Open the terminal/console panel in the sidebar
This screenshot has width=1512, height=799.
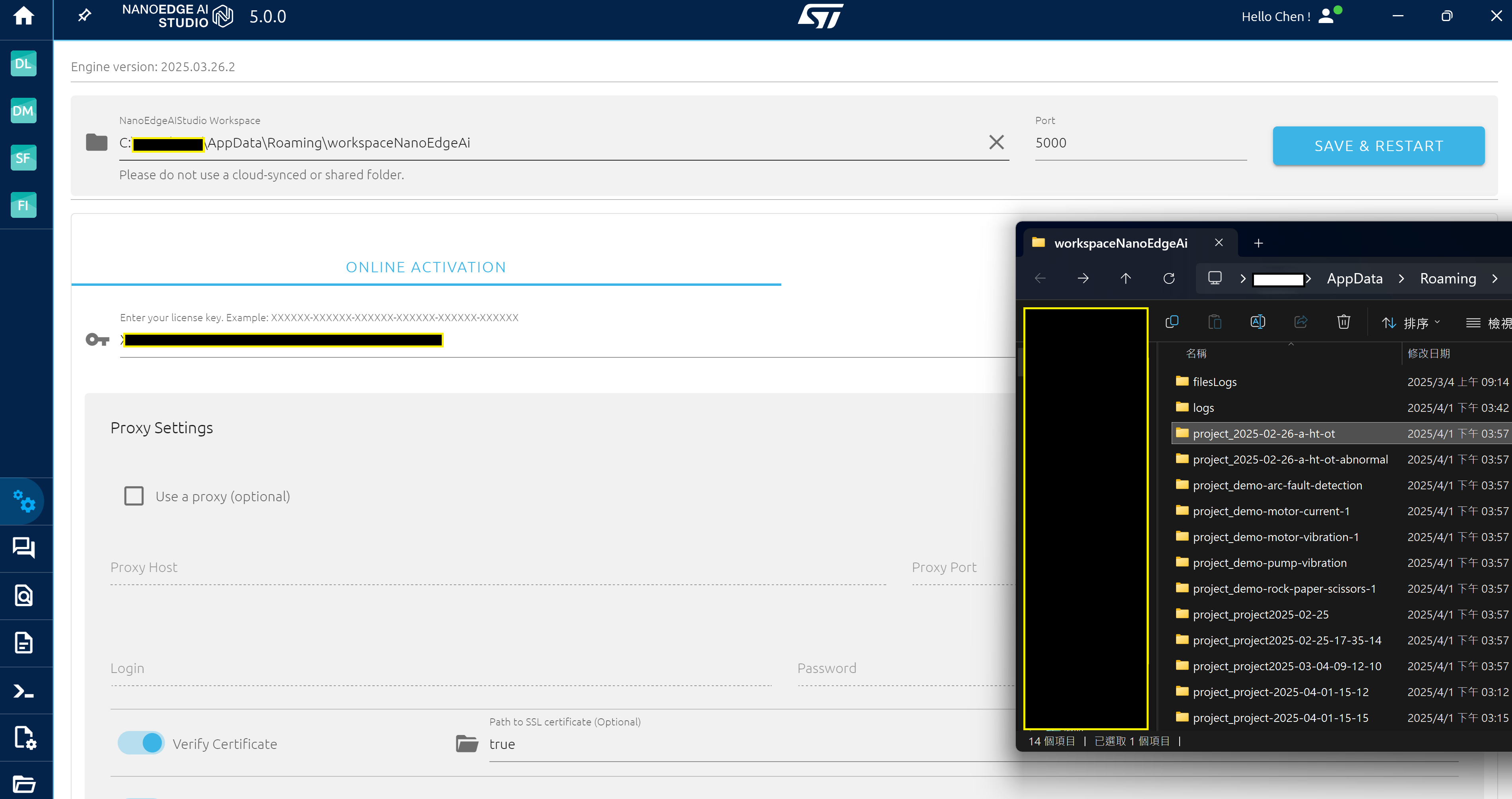click(24, 691)
